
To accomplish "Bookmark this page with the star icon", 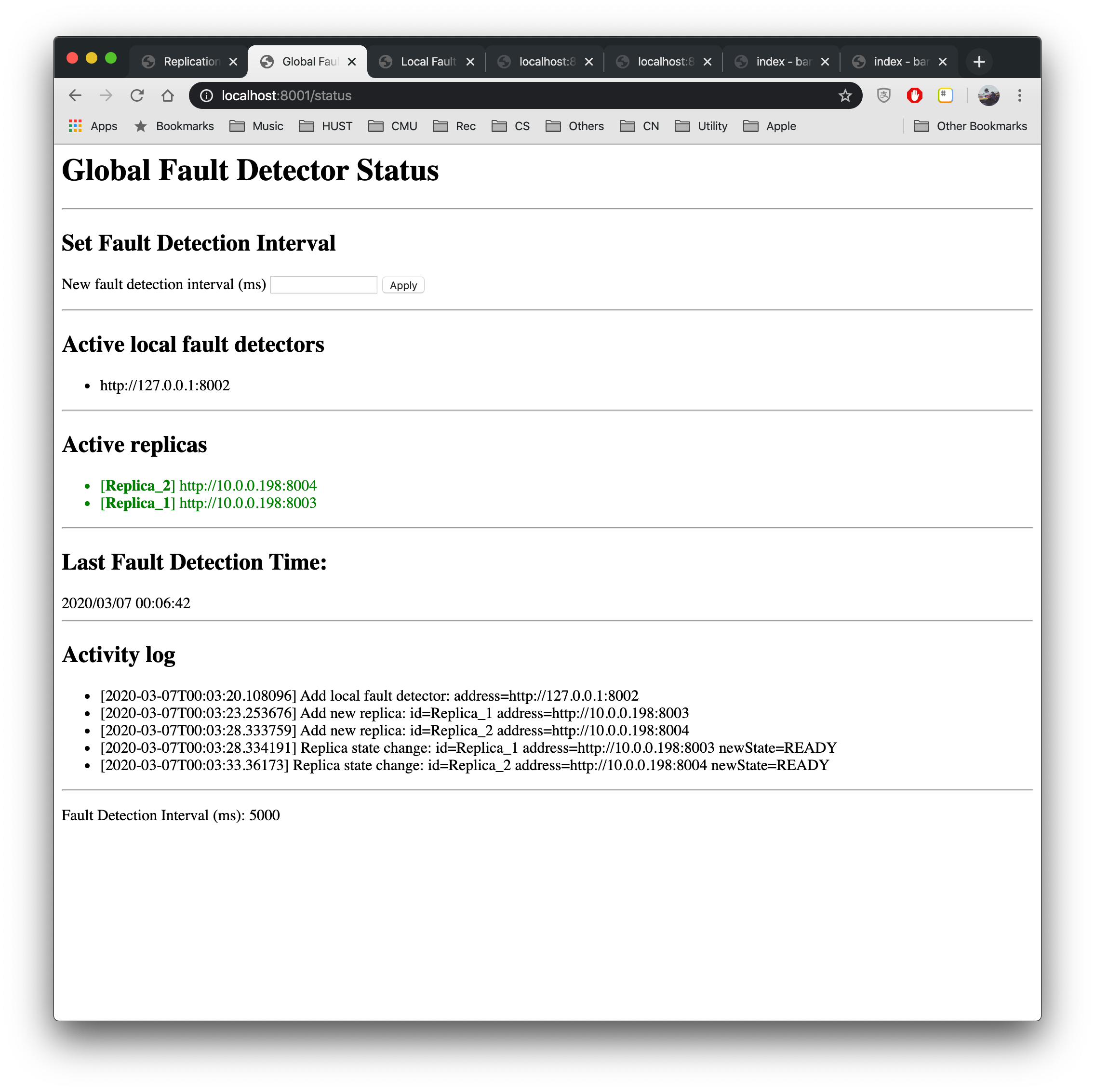I will pyautogui.click(x=845, y=96).
